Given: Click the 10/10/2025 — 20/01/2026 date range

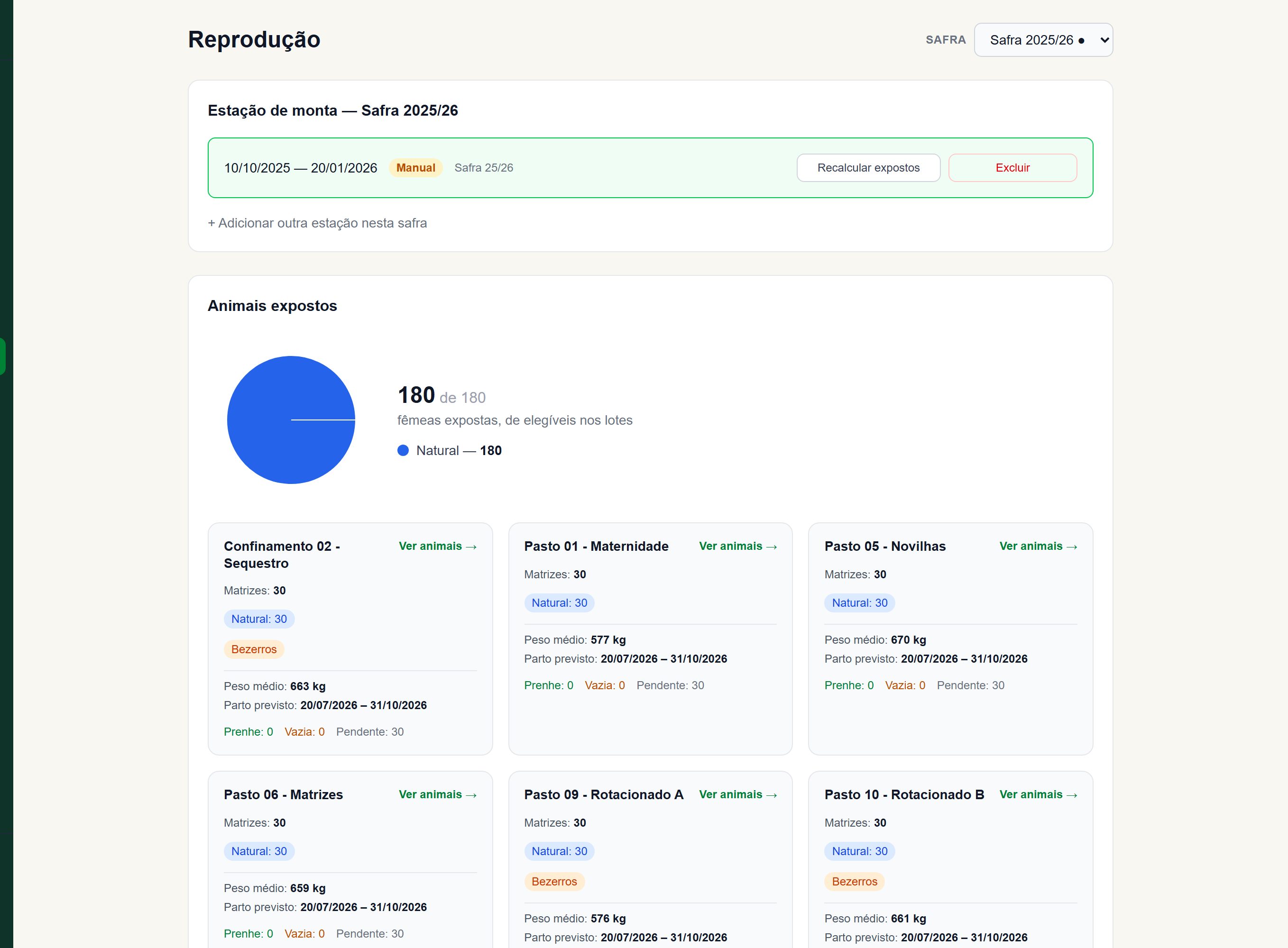Looking at the screenshot, I should pyautogui.click(x=300, y=168).
